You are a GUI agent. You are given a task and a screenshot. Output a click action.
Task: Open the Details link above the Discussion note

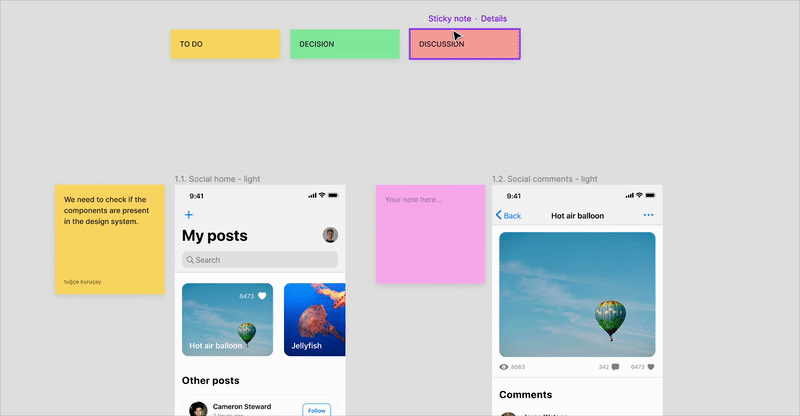pos(493,18)
